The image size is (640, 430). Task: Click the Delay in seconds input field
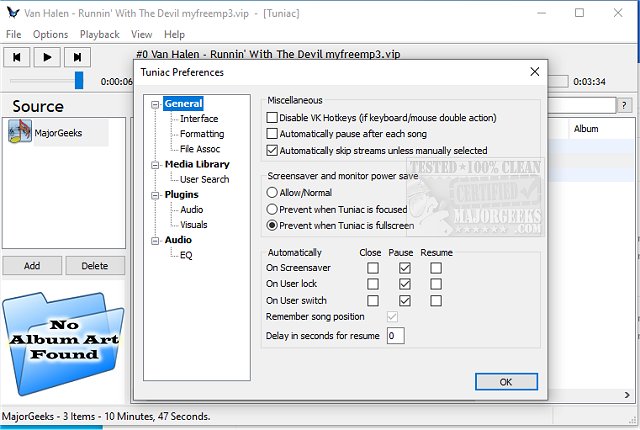tap(396, 336)
